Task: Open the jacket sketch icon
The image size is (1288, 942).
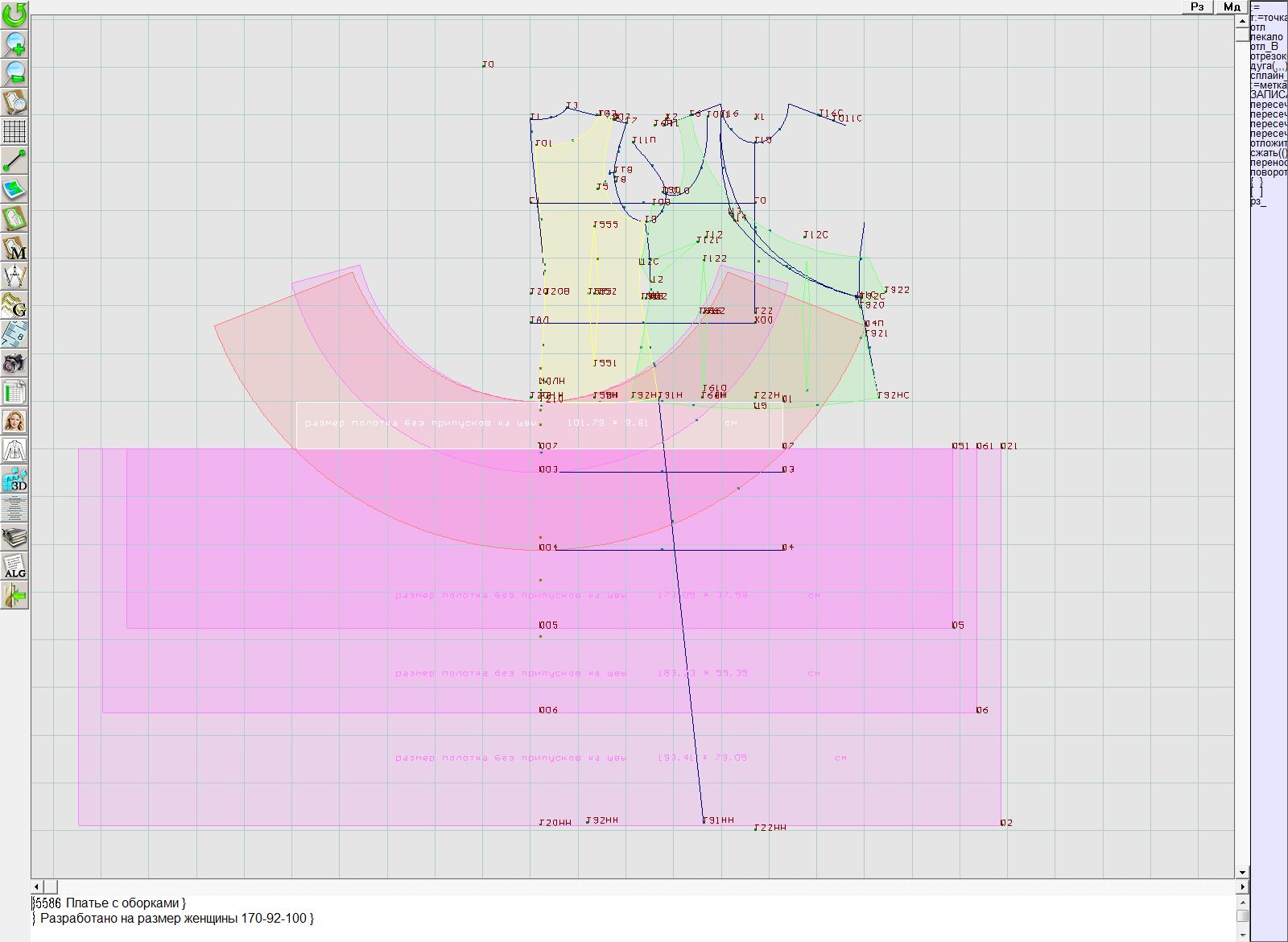Action: point(14,450)
